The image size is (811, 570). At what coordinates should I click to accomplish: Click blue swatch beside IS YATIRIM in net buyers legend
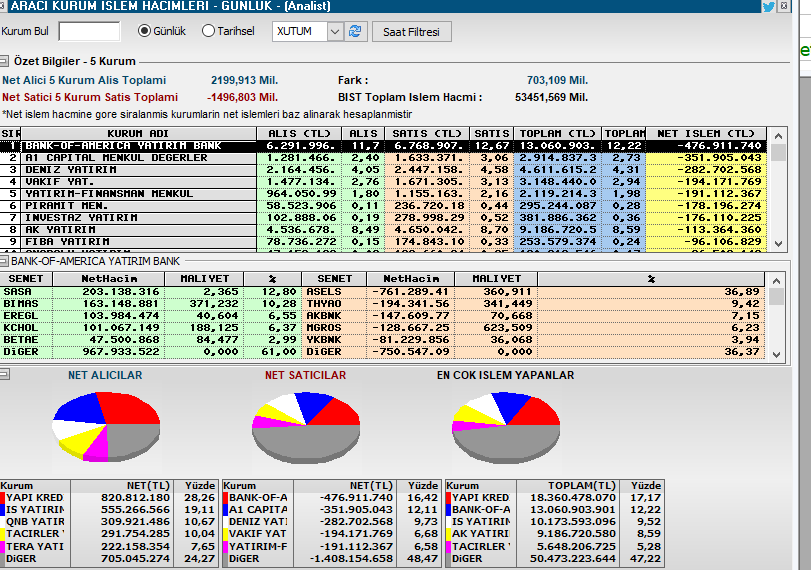point(3,509)
